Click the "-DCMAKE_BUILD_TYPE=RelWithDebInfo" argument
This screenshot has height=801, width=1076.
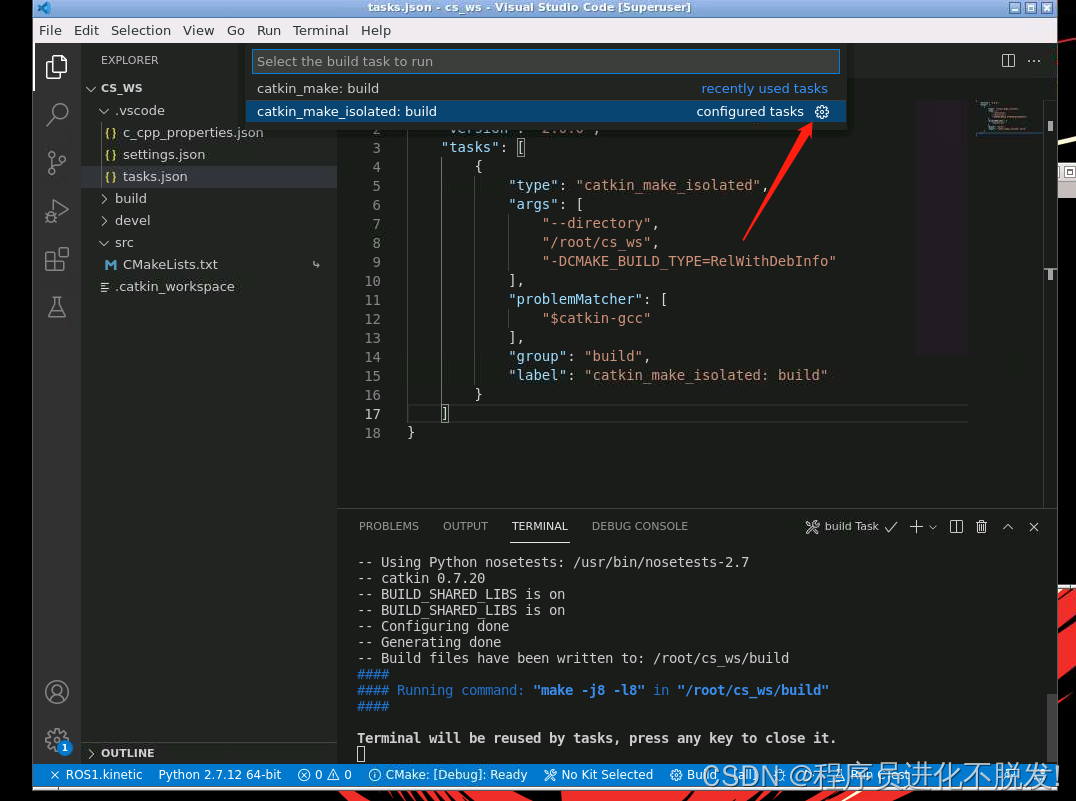pyautogui.click(x=689, y=261)
